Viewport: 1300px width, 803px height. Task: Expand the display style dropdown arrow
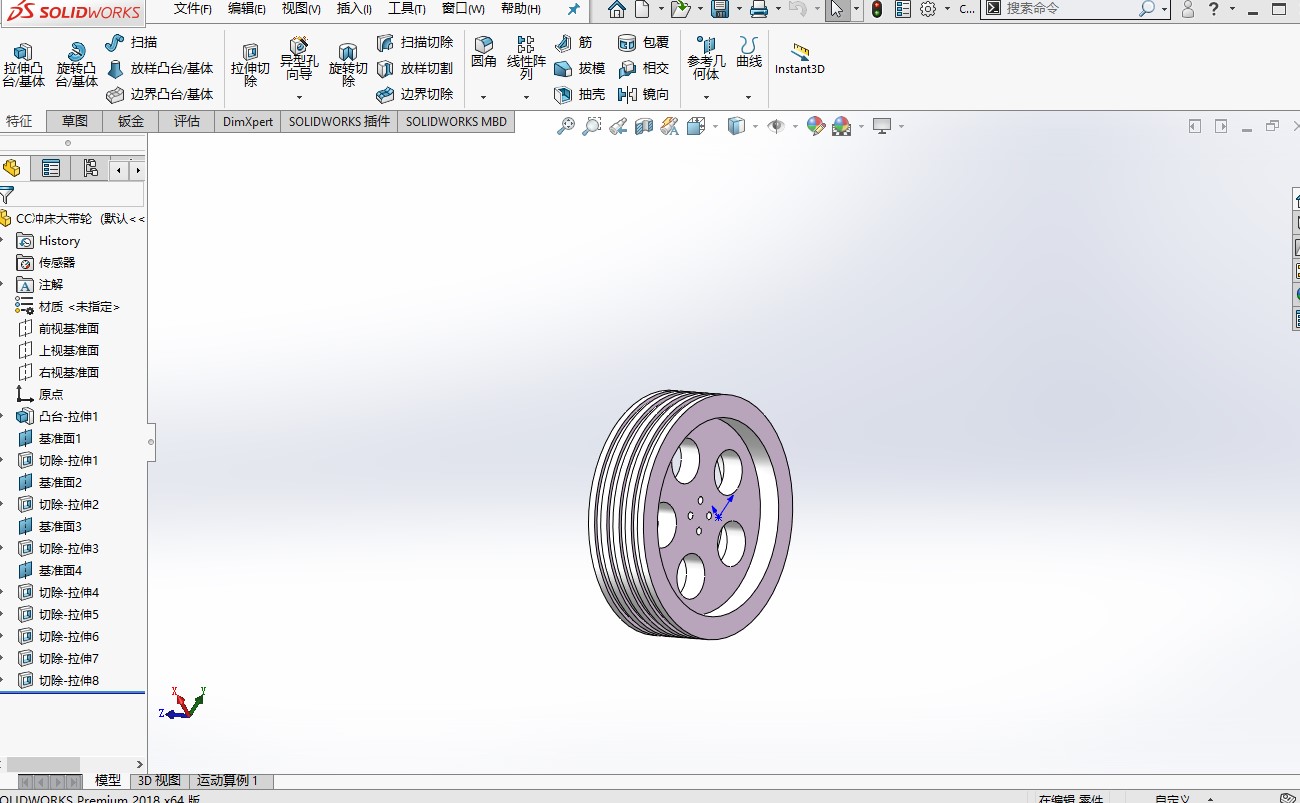pos(755,126)
